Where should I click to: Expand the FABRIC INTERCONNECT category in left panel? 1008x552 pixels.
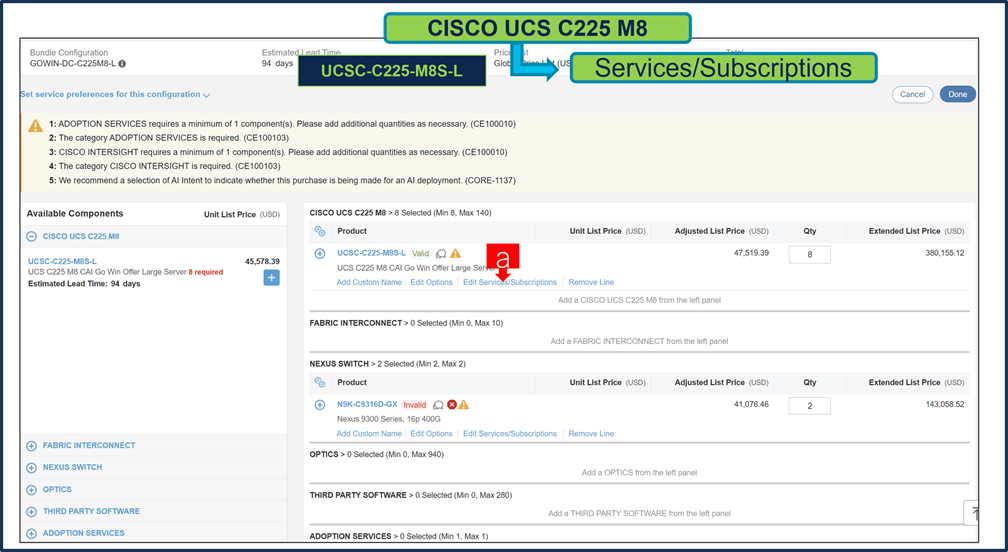click(32, 445)
